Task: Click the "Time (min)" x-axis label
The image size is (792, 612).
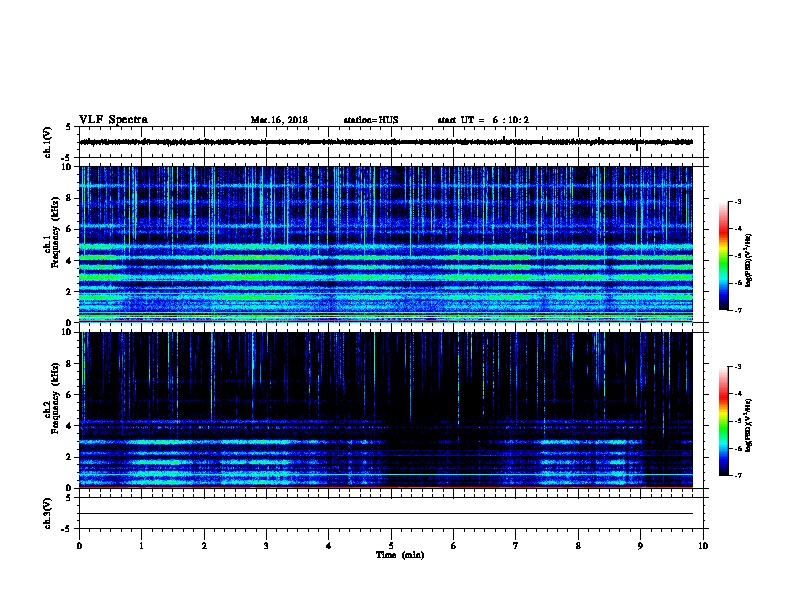Action: coord(400,555)
